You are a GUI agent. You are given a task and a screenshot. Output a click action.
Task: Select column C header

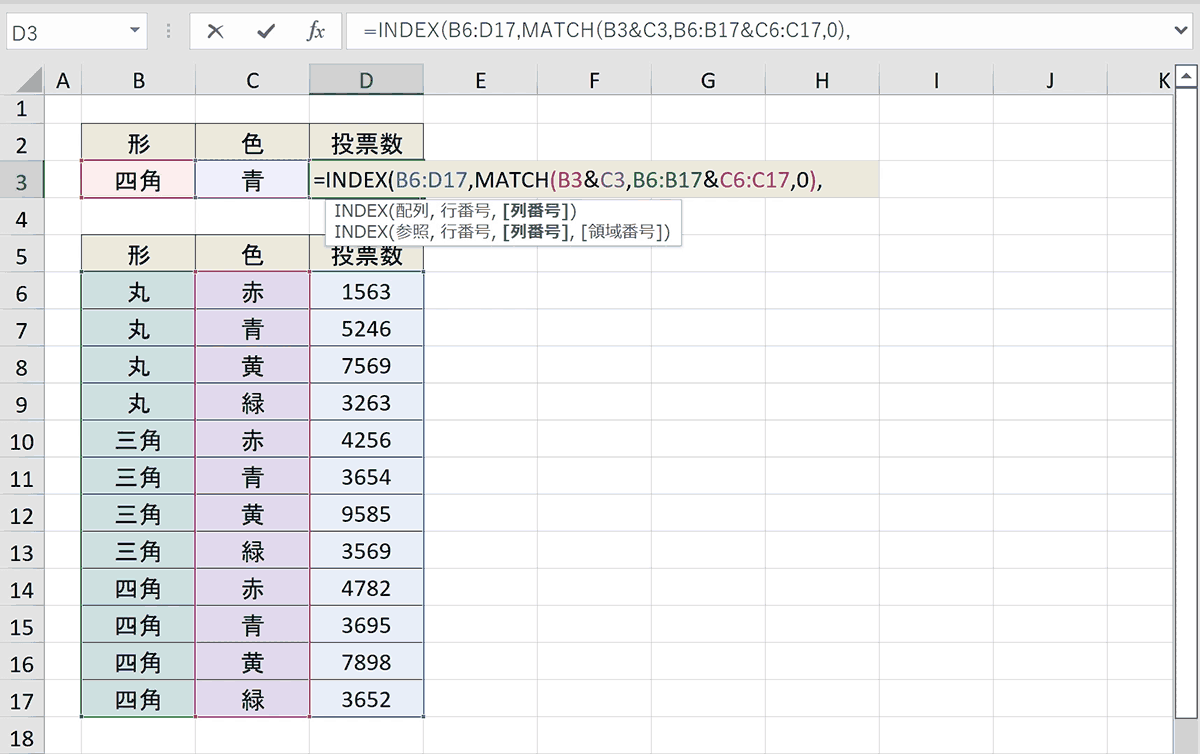(252, 80)
